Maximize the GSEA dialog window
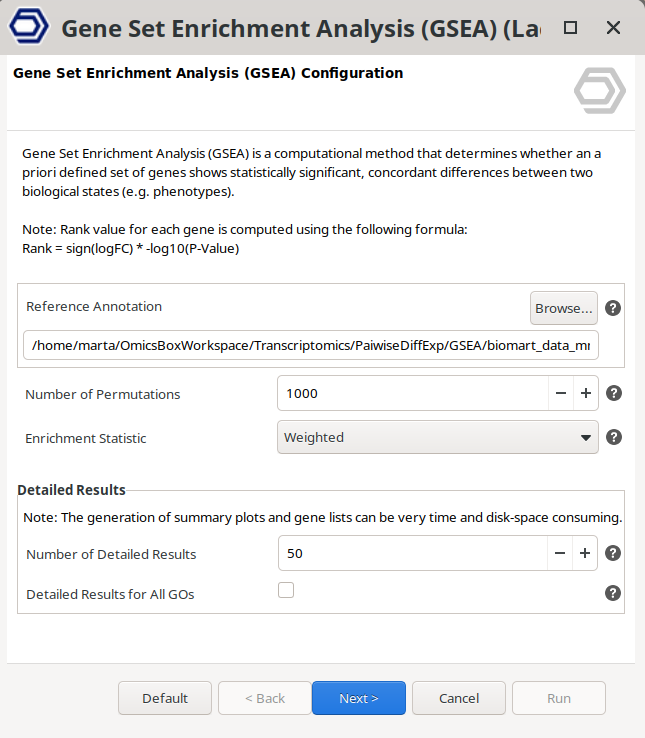The width and height of the screenshot is (645, 738). point(570,28)
